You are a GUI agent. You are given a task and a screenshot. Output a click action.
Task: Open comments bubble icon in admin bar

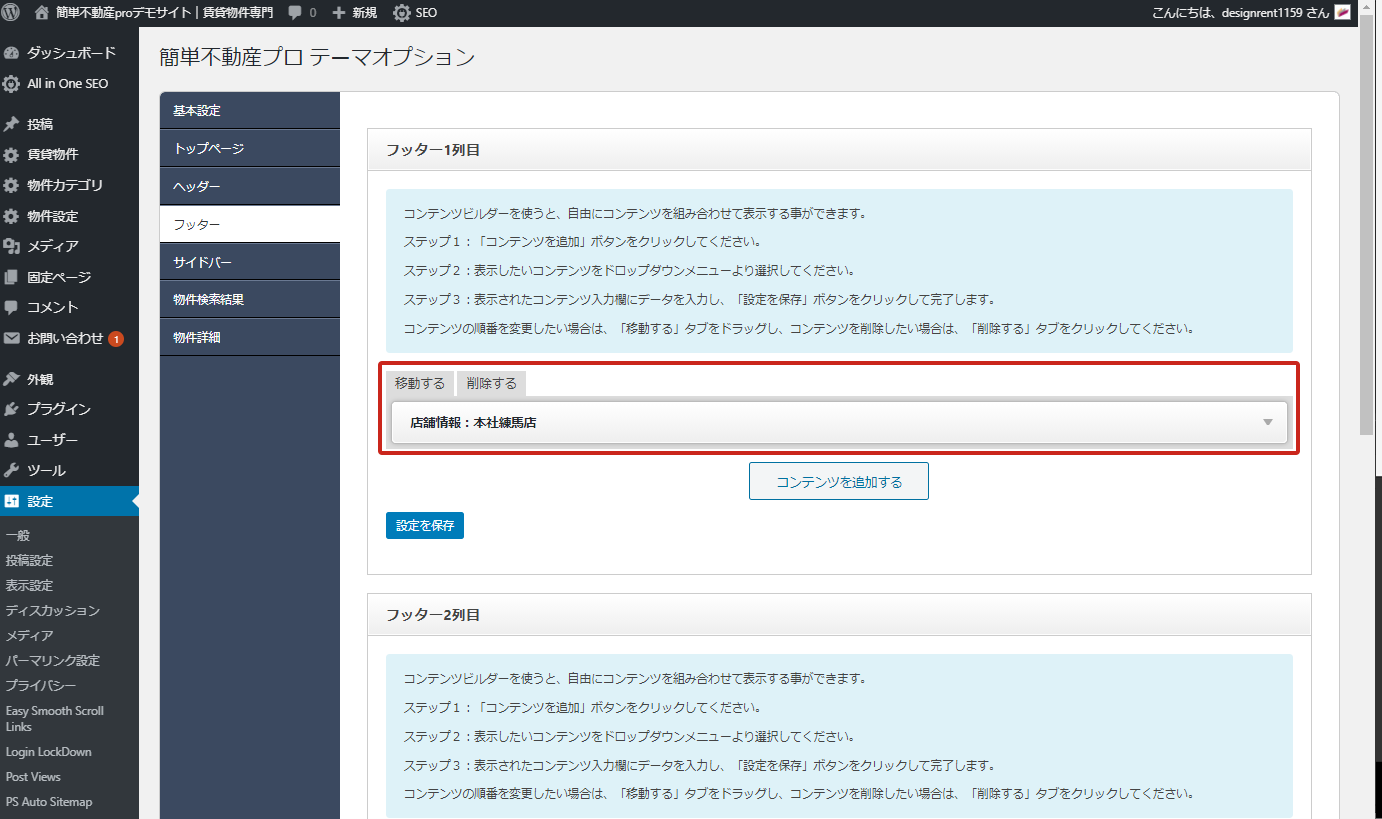point(296,13)
